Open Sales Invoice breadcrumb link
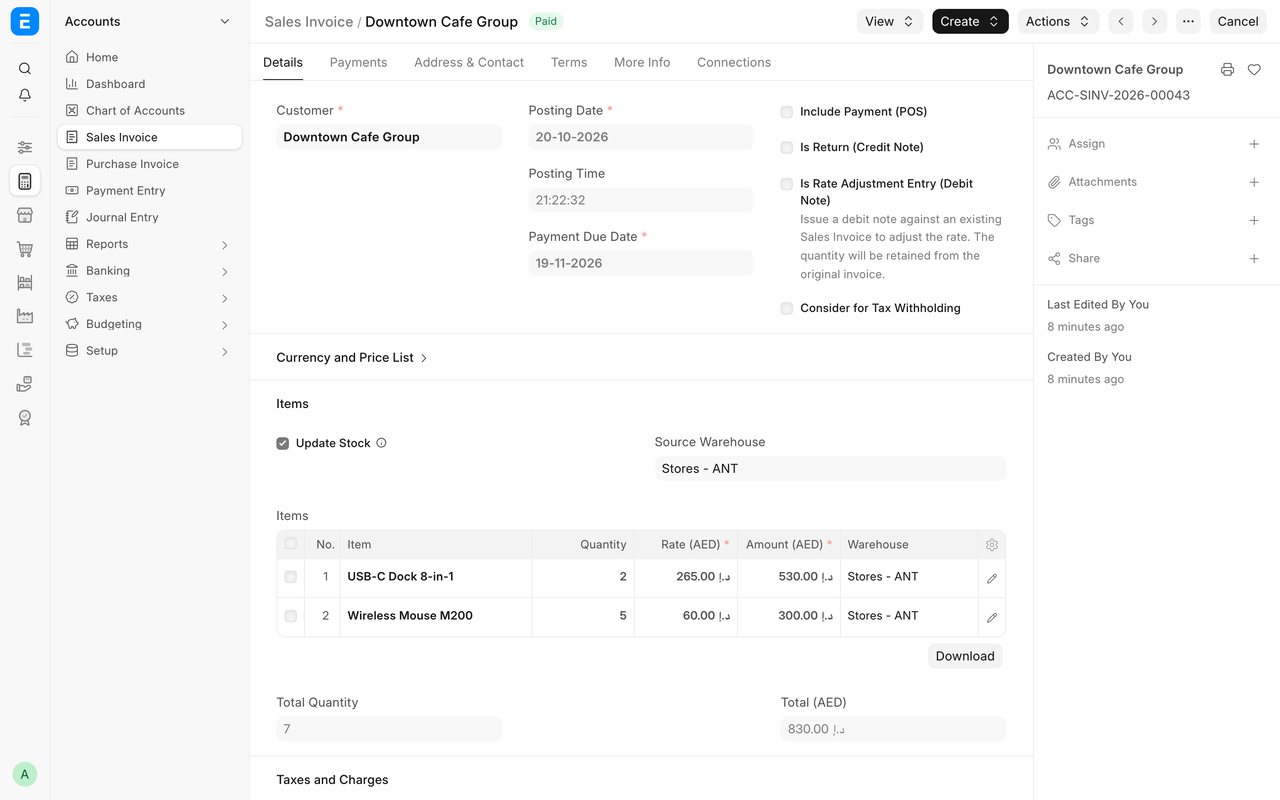This screenshot has height=800, width=1280. [309, 21]
